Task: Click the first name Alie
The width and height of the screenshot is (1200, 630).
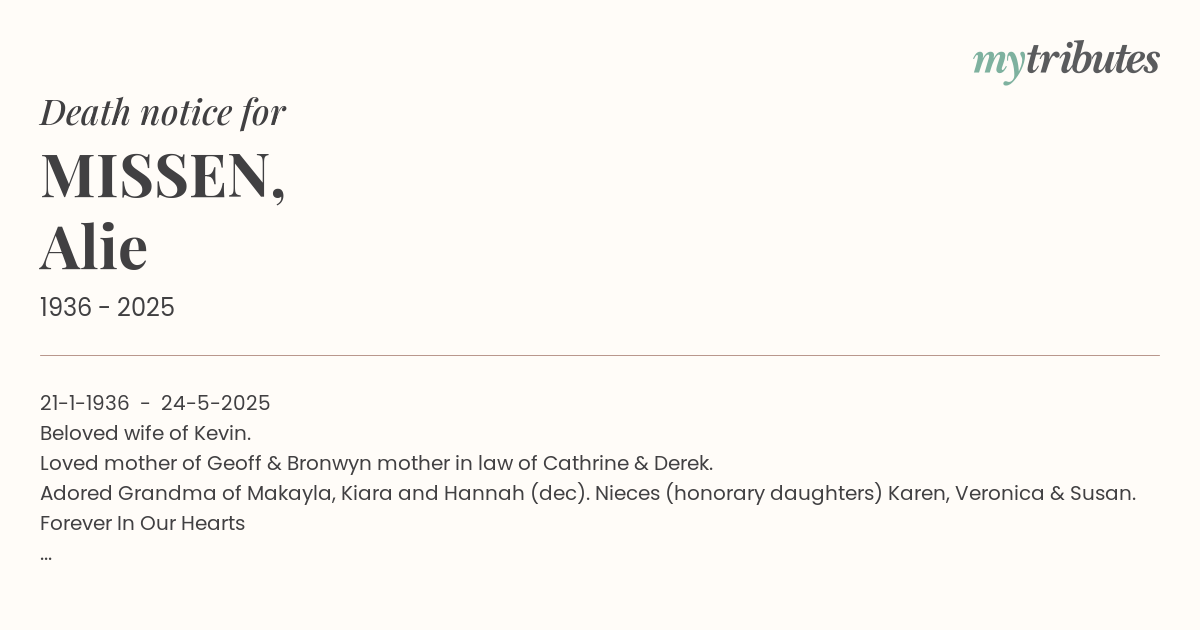Action: pos(94,247)
